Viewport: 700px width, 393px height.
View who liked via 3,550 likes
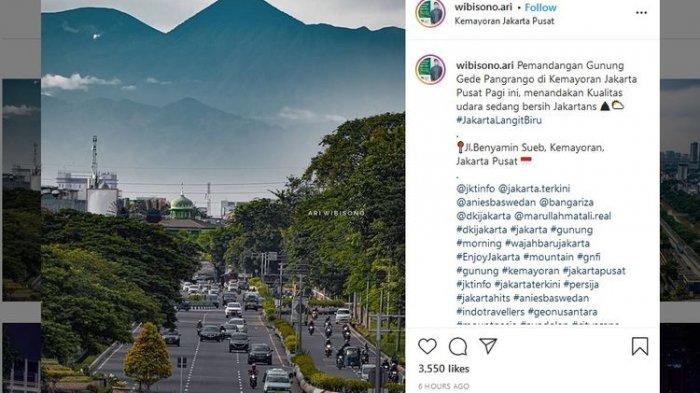tap(444, 369)
